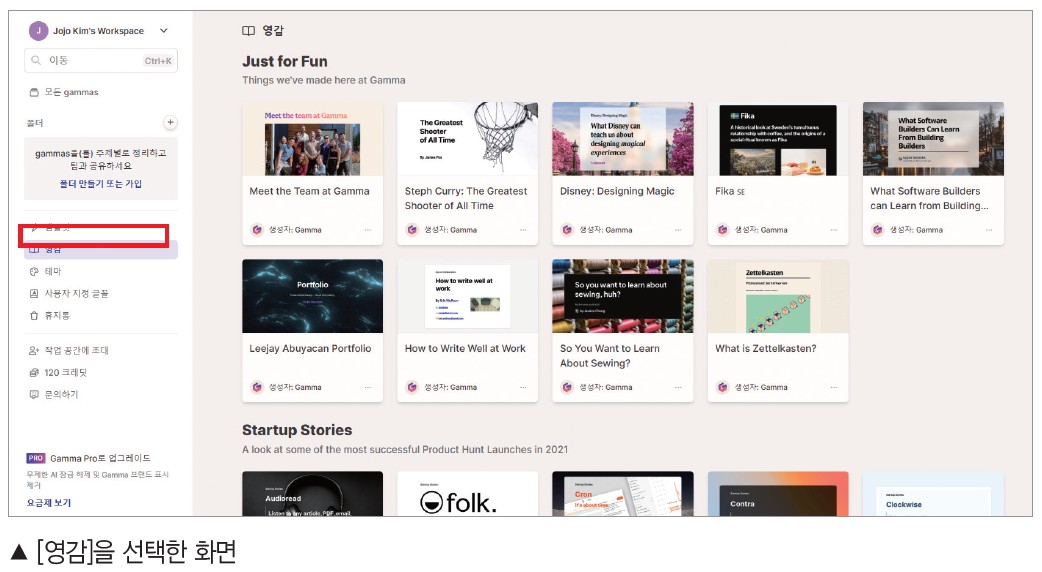The width and height of the screenshot is (1042, 572).
Task: Select the 영감 sidebar item
Action: (101, 250)
